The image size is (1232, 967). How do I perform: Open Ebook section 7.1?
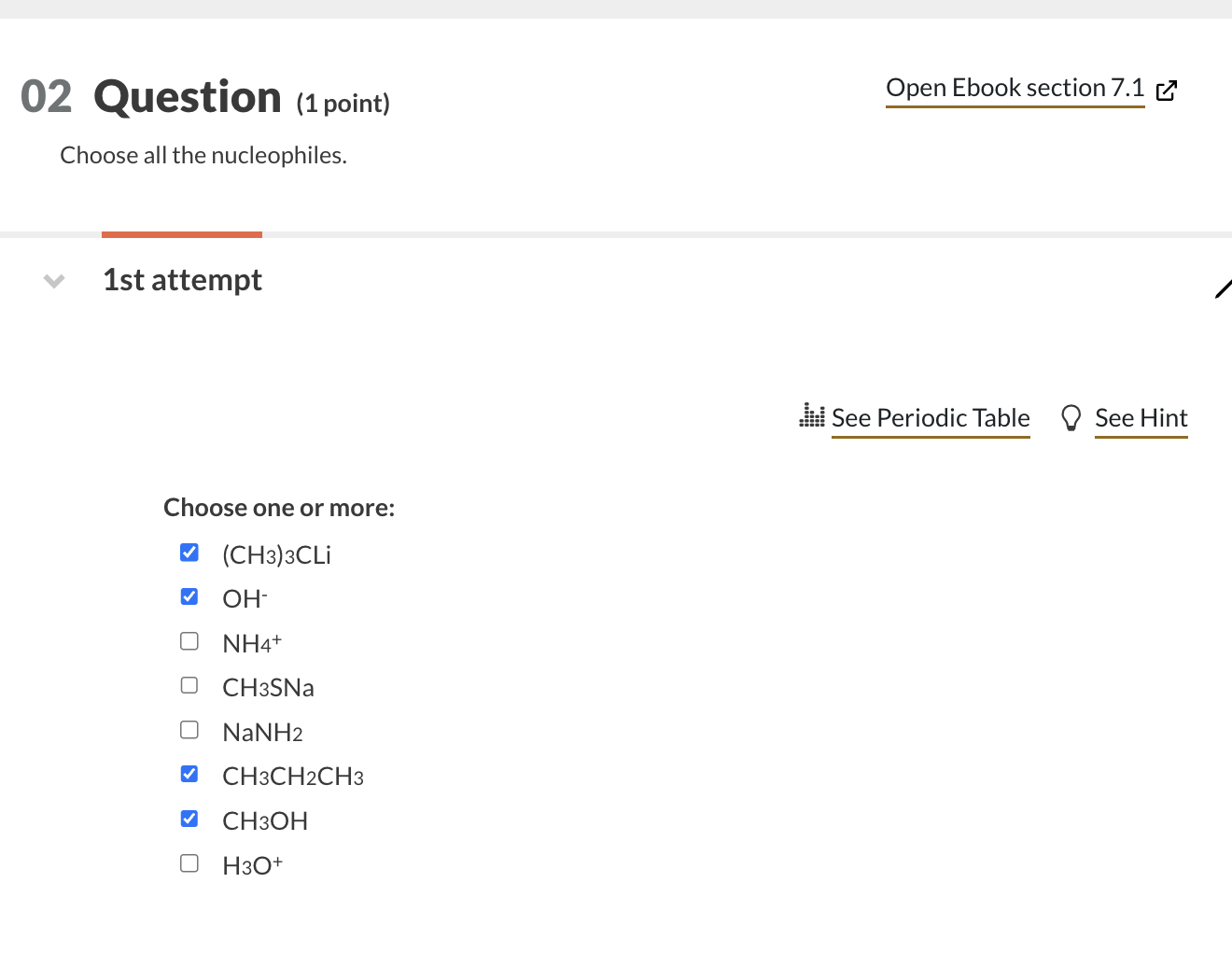pos(1015,87)
